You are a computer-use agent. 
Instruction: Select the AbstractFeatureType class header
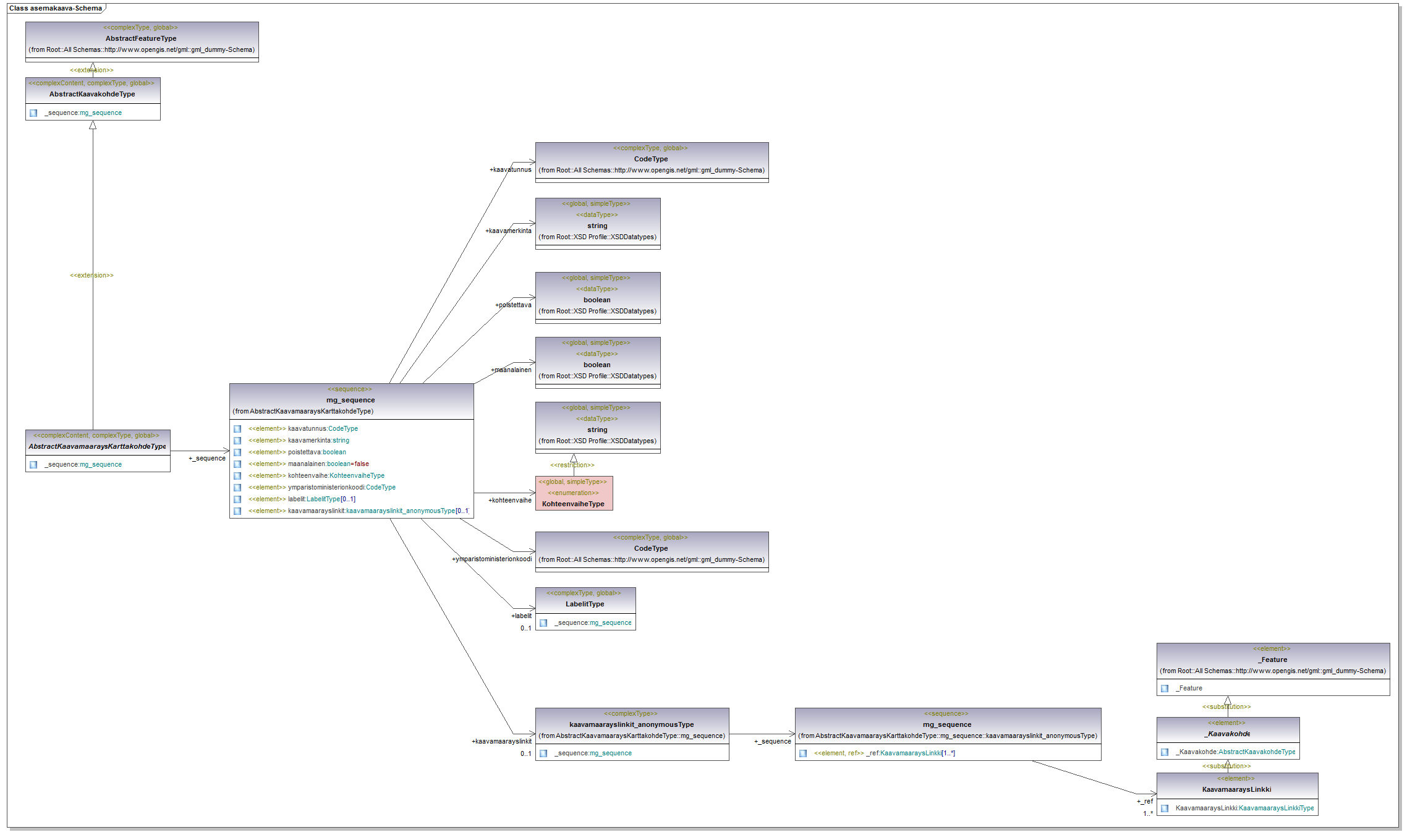142,38
